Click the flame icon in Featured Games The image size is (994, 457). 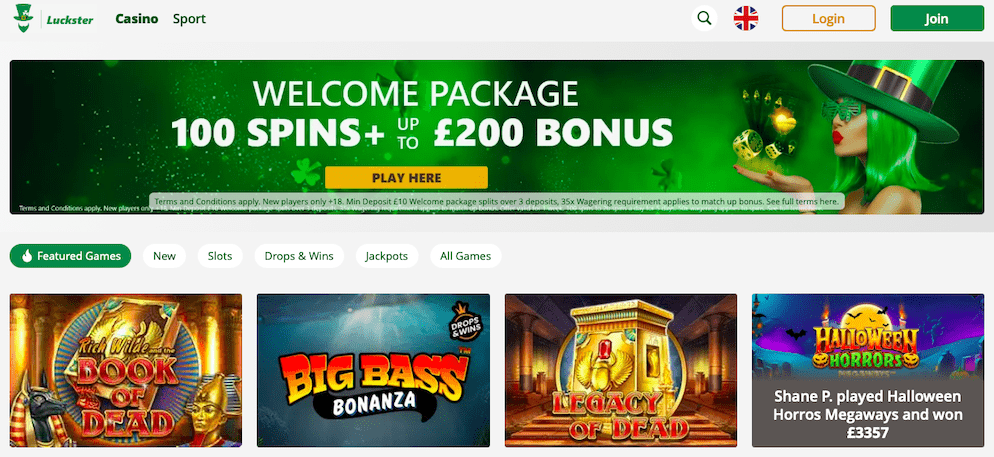tap(27, 256)
